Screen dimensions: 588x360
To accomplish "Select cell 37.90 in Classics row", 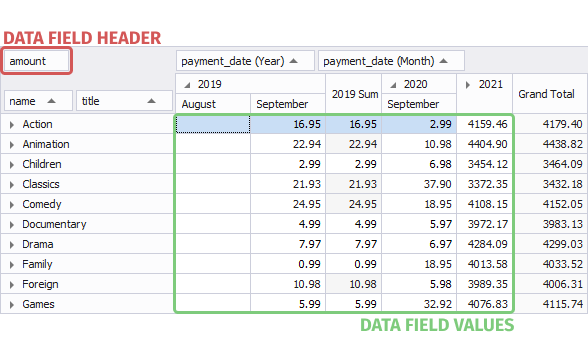I will (x=419, y=184).
